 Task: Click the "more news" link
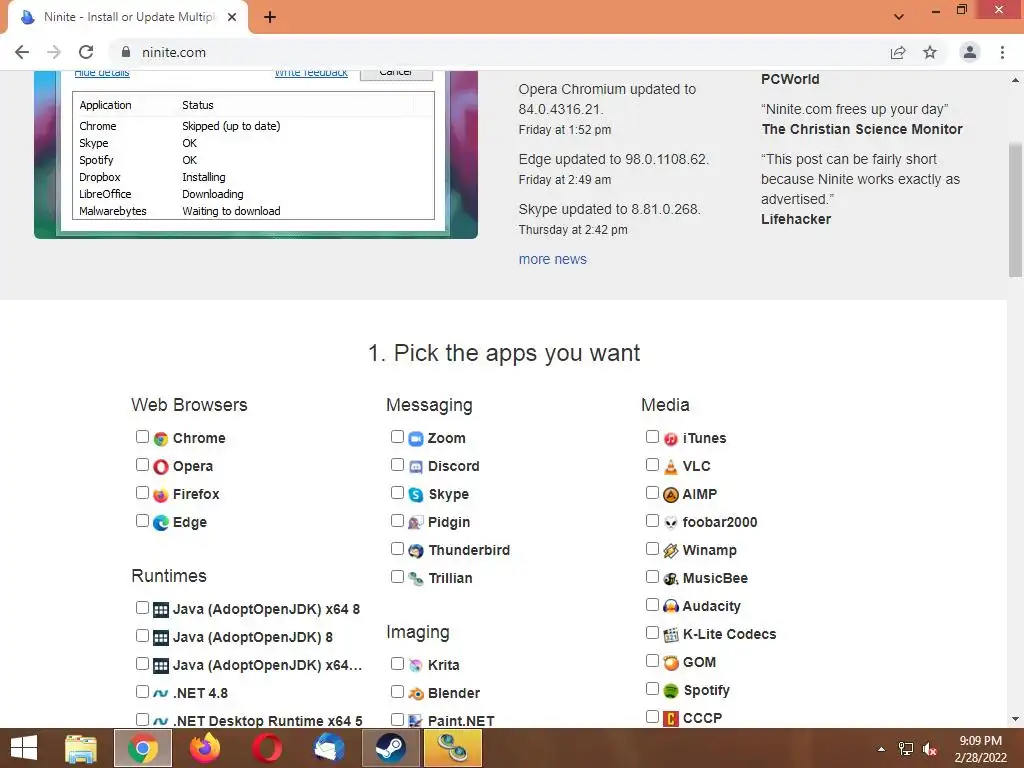click(x=552, y=259)
